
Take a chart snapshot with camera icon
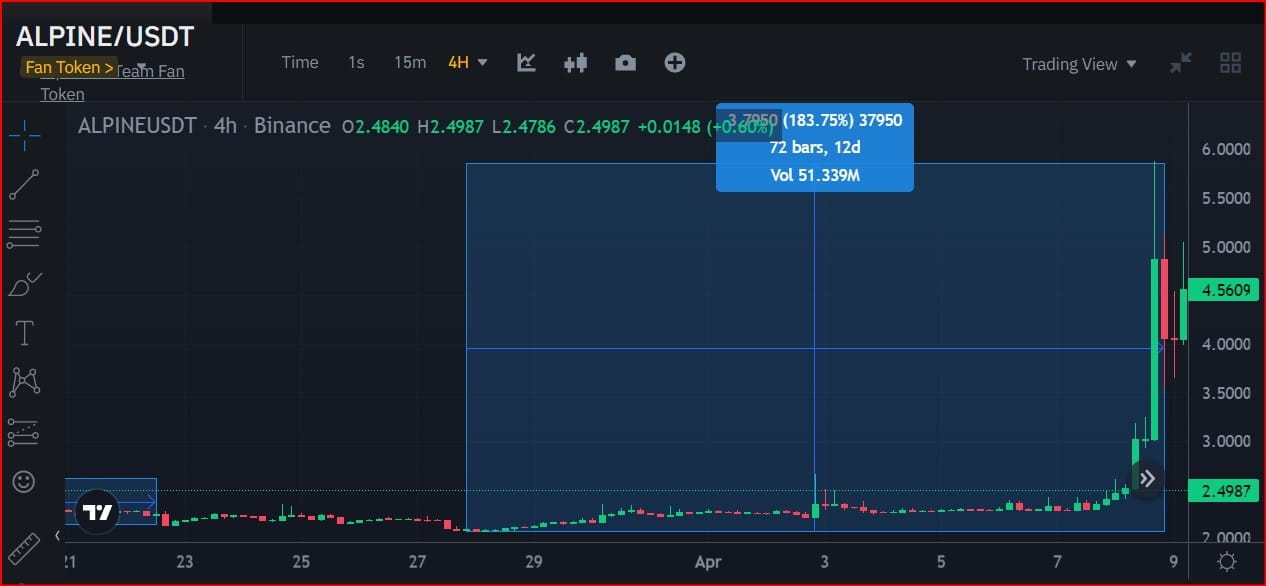[x=625, y=63]
